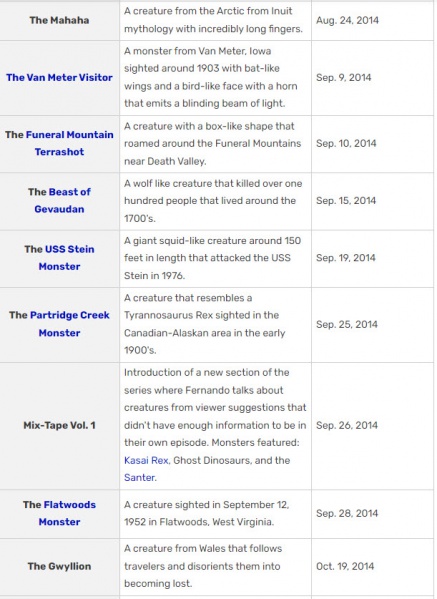Image resolution: width=437 pixels, height=599 pixels.
Task: Click the Sep. 10, 2014 date cell
Action: tap(372, 144)
